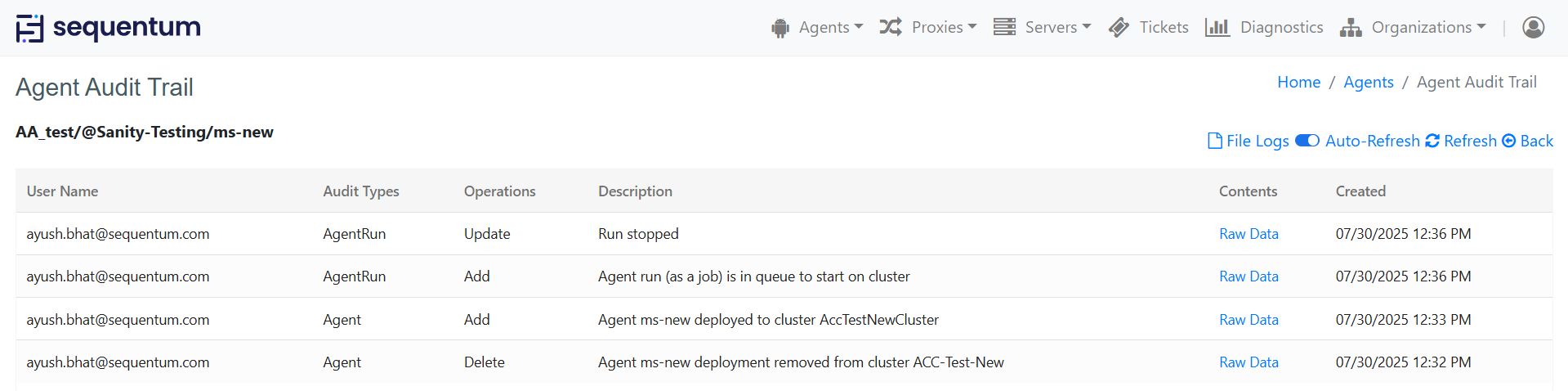Click the File Logs document icon
1568x391 pixels.
point(1215,141)
